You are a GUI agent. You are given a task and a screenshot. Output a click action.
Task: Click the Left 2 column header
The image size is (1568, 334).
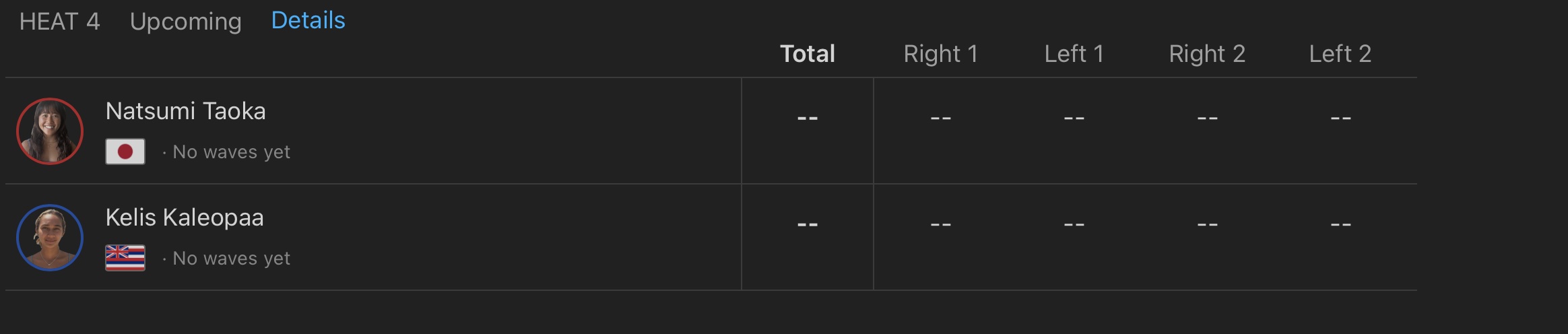point(1340,54)
